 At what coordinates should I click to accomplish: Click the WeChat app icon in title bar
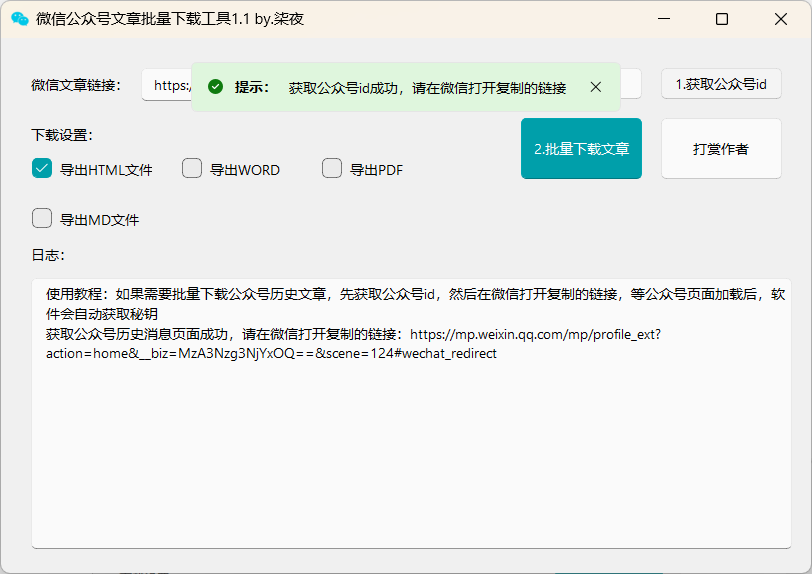[20, 19]
